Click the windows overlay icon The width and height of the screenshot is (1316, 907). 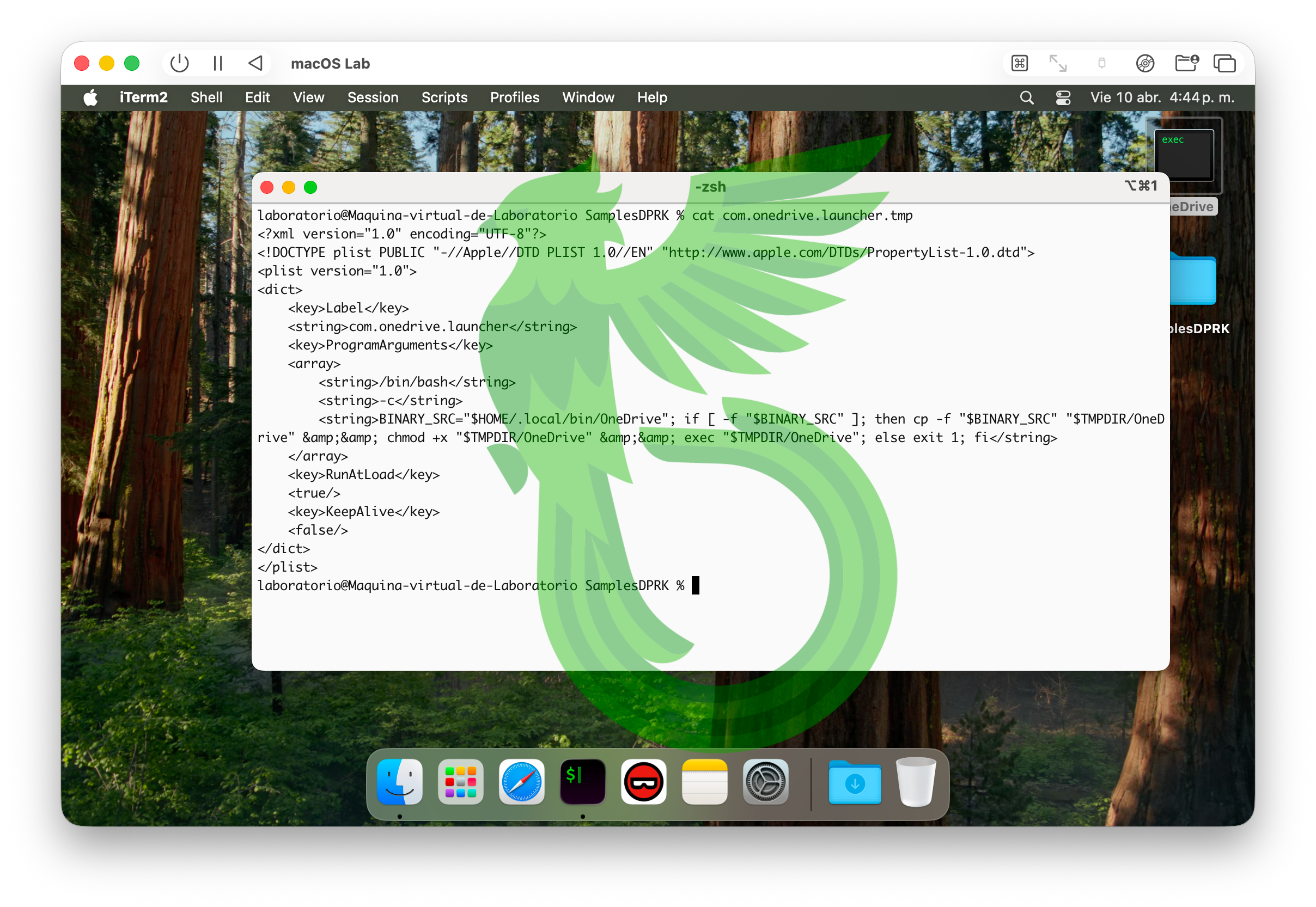[x=1224, y=63]
